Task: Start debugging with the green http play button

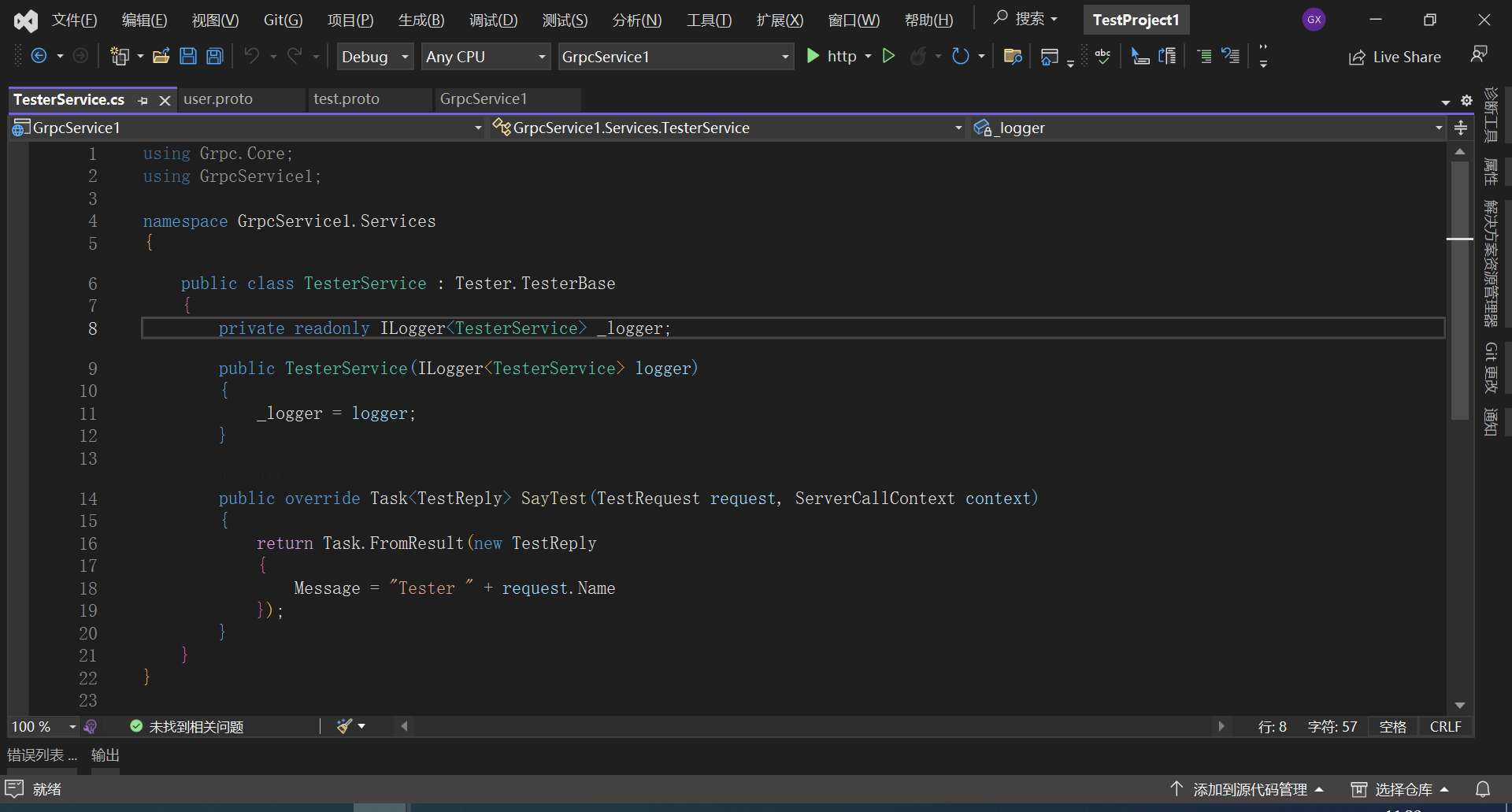Action: (813, 56)
